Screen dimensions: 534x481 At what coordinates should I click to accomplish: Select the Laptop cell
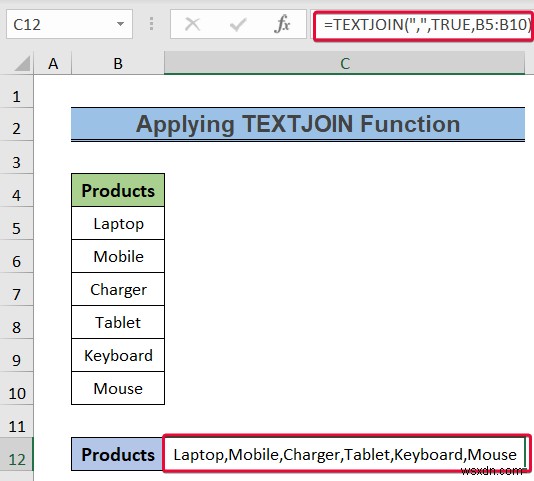(118, 223)
